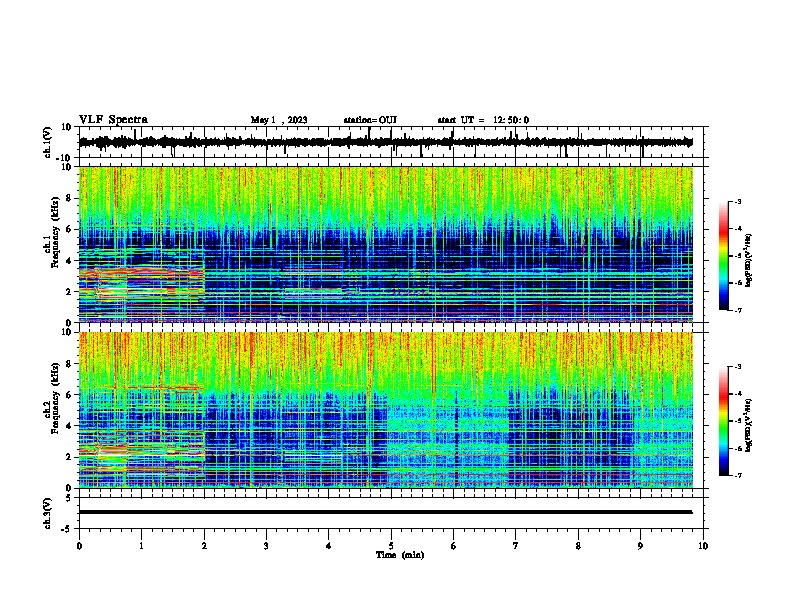Click the "6" kHz tick of ch.1 spectrogram

[x=69, y=230]
